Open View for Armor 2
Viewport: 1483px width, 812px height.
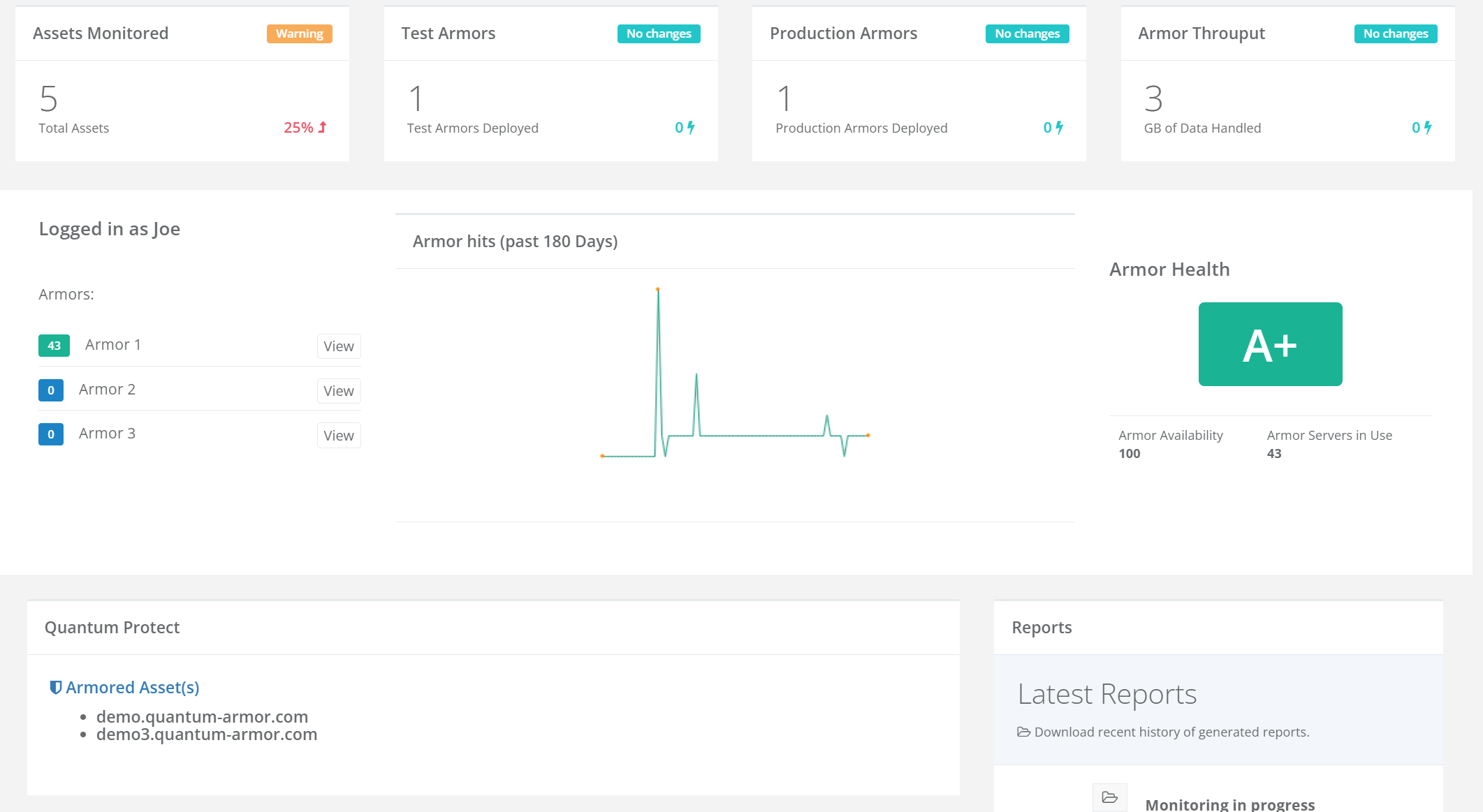339,391
